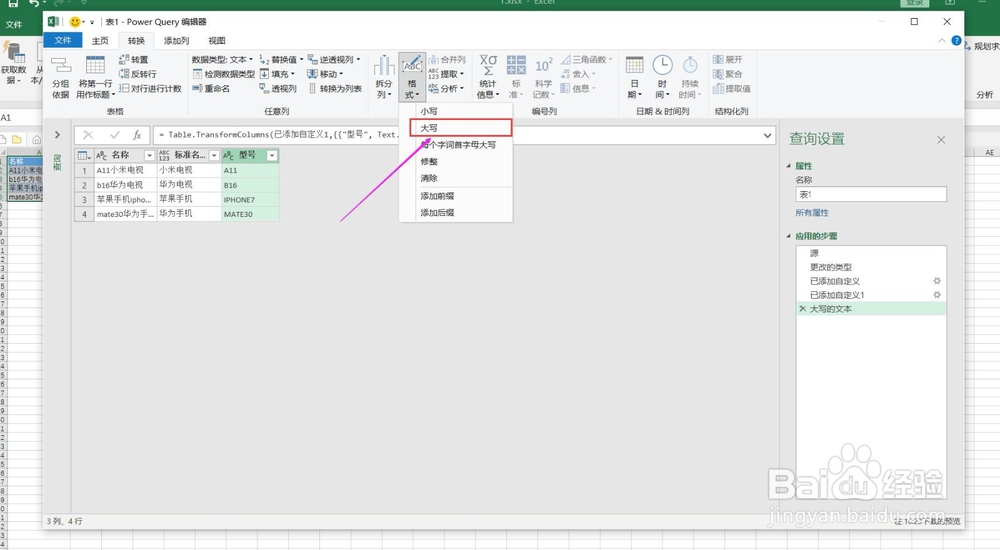Click 合并列 (Merge Columns)

click(x=447, y=59)
